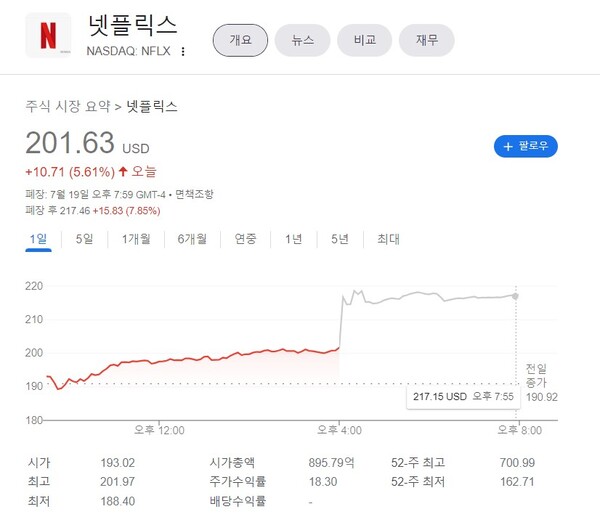Show the 6개월 chart range
This screenshot has width=600, height=517.
pyautogui.click(x=191, y=239)
